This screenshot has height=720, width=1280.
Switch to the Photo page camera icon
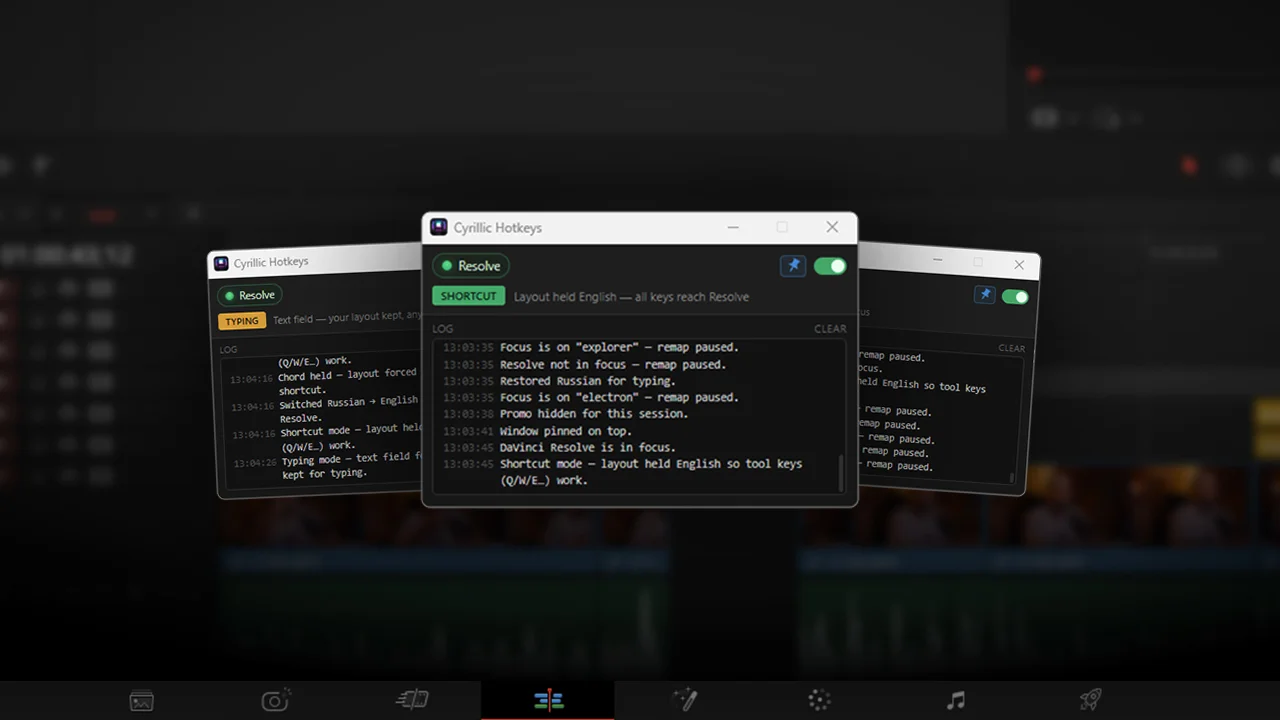click(x=275, y=700)
